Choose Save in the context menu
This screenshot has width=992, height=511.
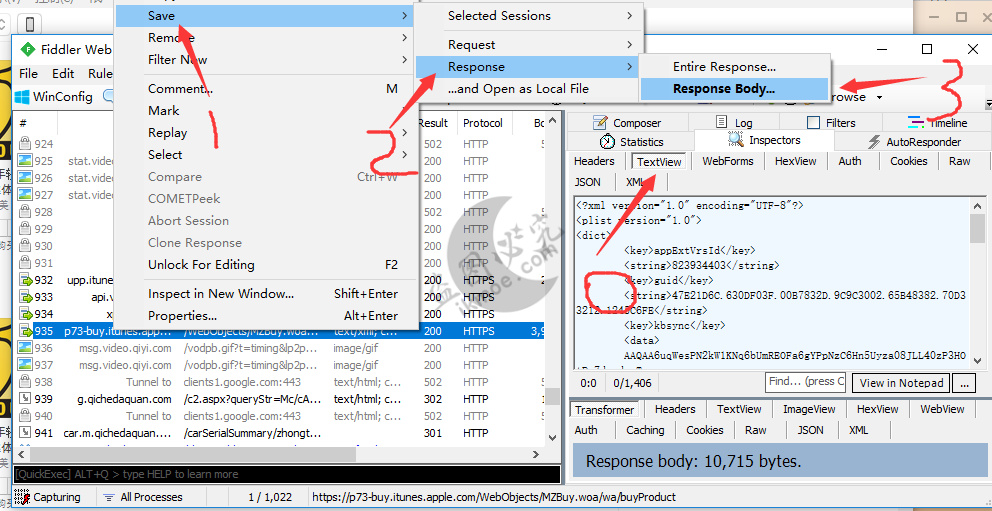point(266,16)
